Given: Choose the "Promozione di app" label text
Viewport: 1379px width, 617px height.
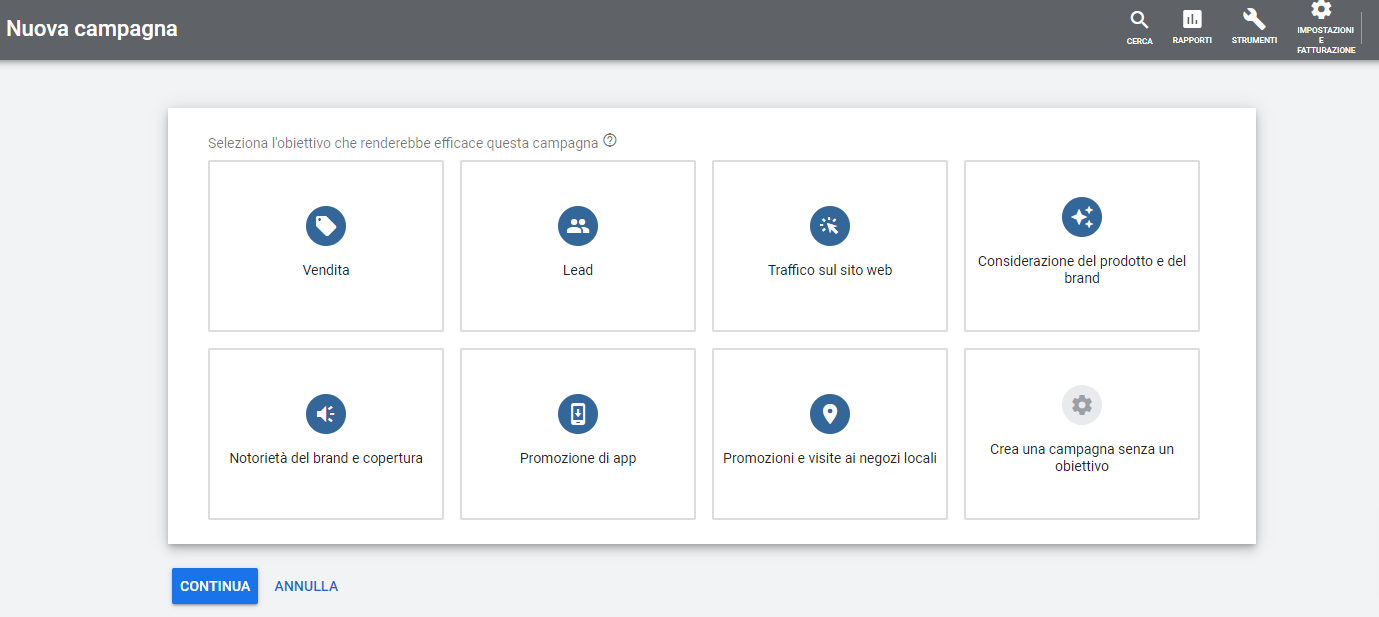Looking at the screenshot, I should coord(578,458).
